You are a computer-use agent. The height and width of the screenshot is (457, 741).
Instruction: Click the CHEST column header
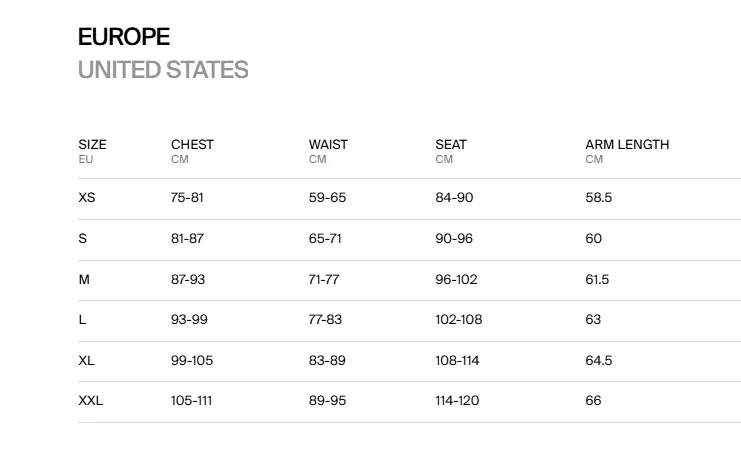pos(192,144)
